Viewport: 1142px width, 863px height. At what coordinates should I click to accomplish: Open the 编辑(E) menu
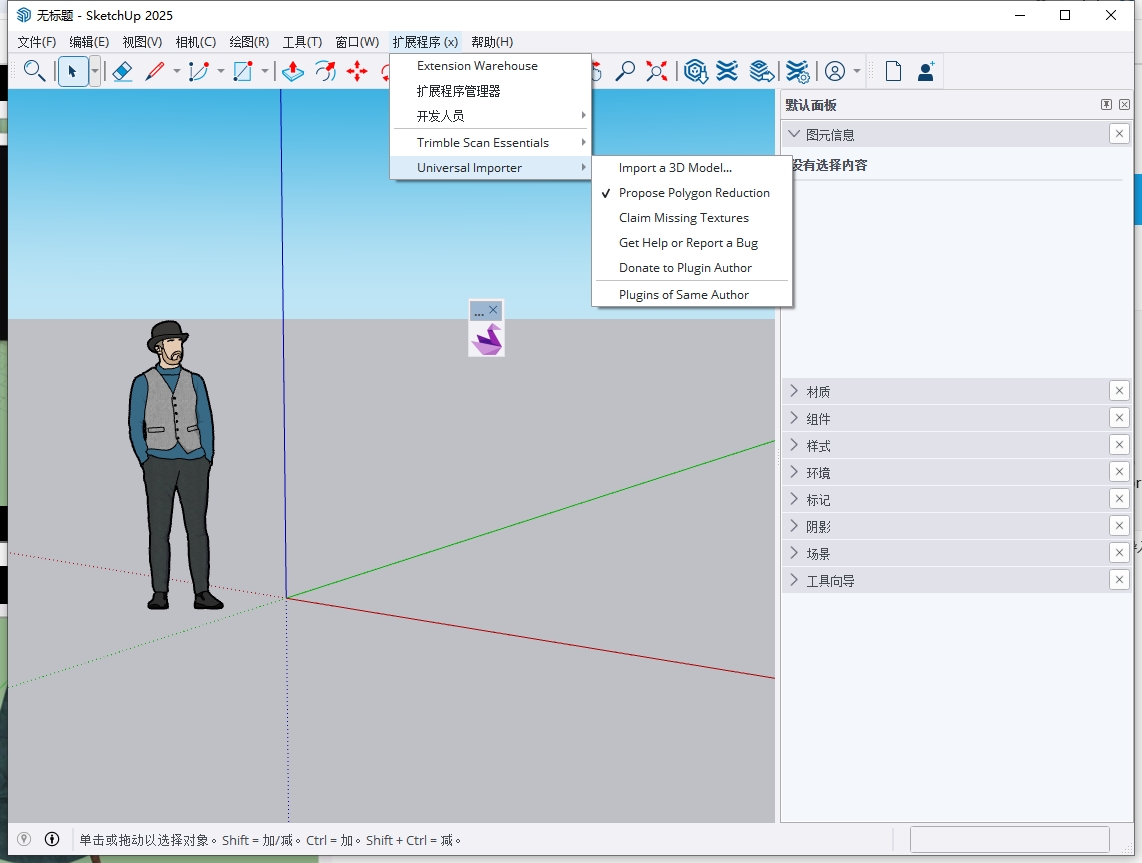tap(89, 42)
